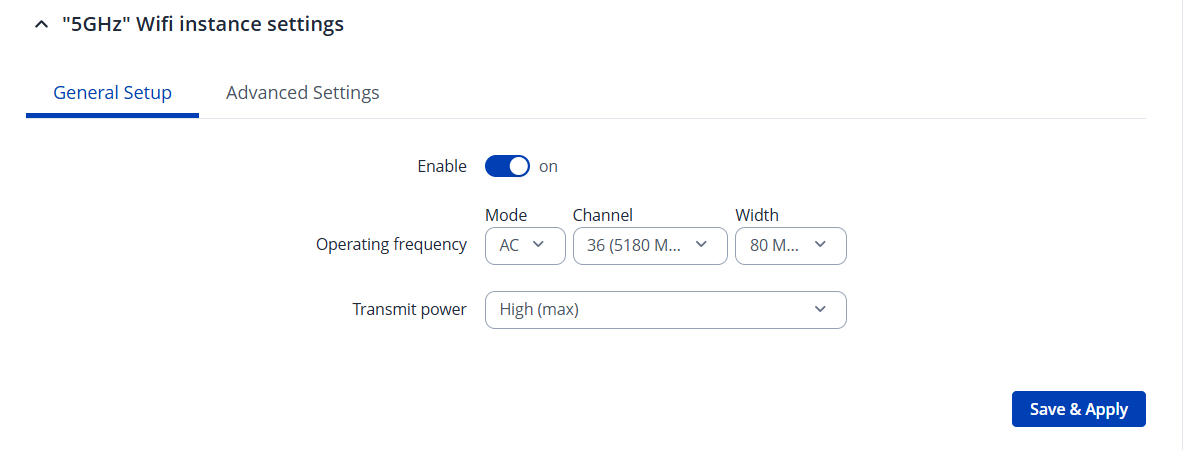This screenshot has height=450, width=1187.
Task: Click the Width caption above the dropdown
Action: click(757, 215)
